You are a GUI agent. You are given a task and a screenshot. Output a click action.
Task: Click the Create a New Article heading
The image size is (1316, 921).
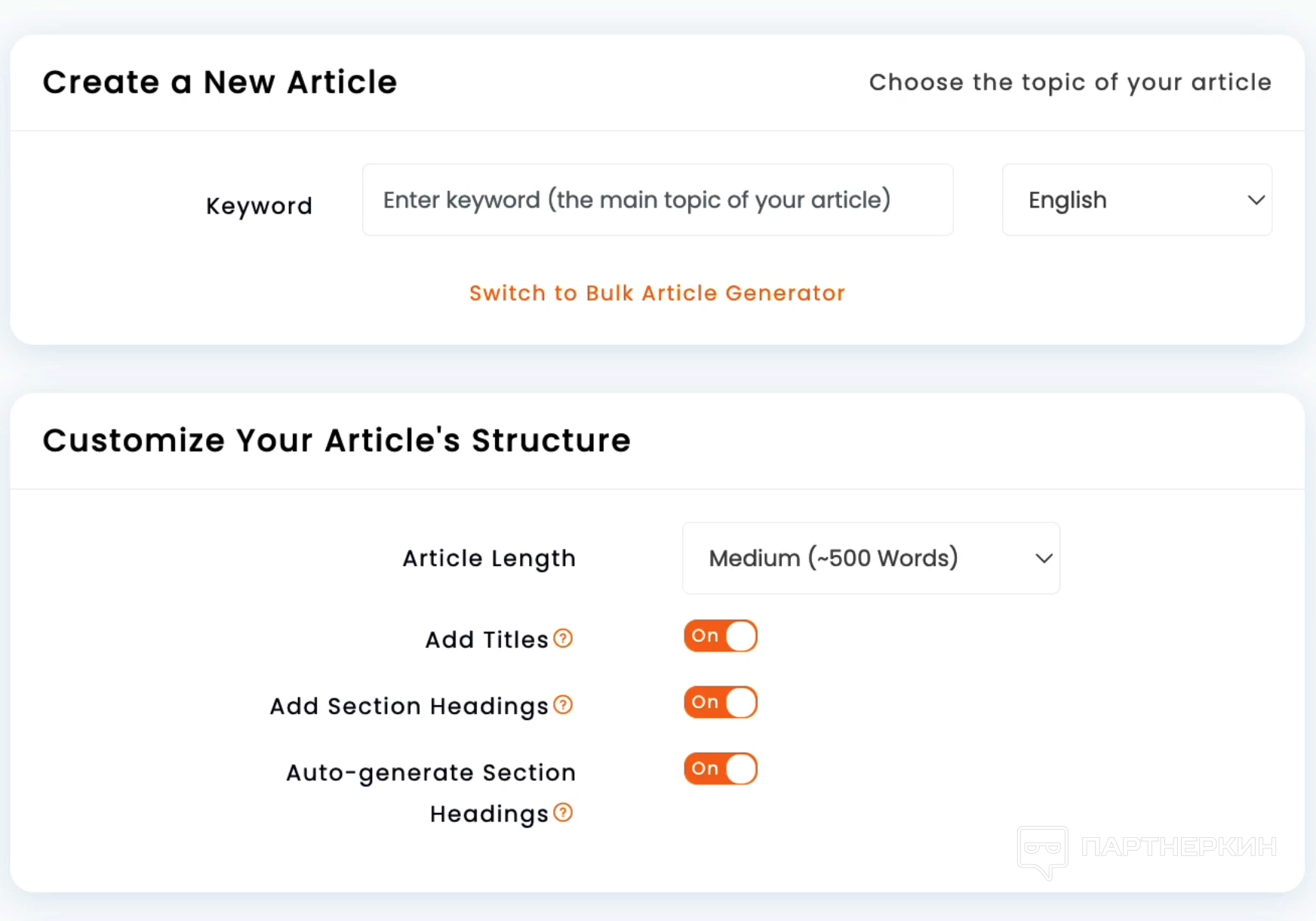coord(220,82)
